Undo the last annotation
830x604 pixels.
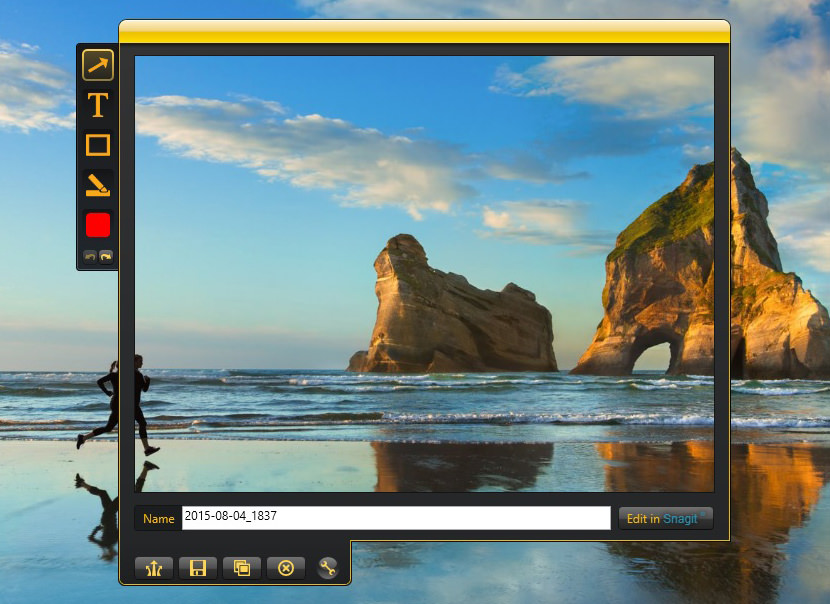90,256
